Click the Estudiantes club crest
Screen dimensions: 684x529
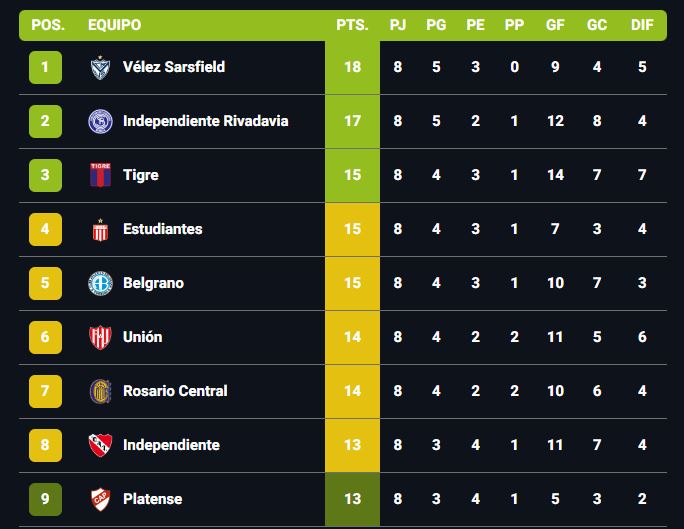click(100, 229)
